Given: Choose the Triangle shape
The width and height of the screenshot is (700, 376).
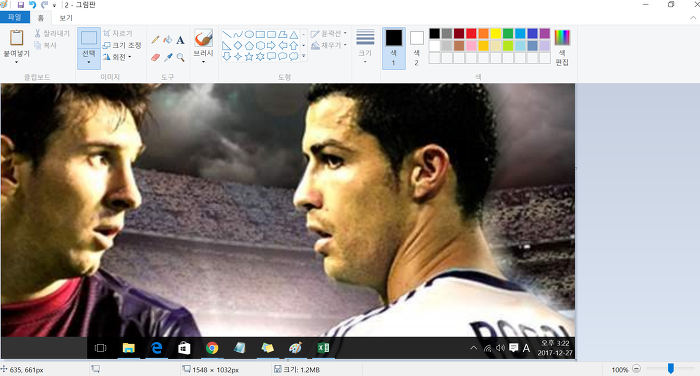Looking at the screenshot, I should click(294, 34).
